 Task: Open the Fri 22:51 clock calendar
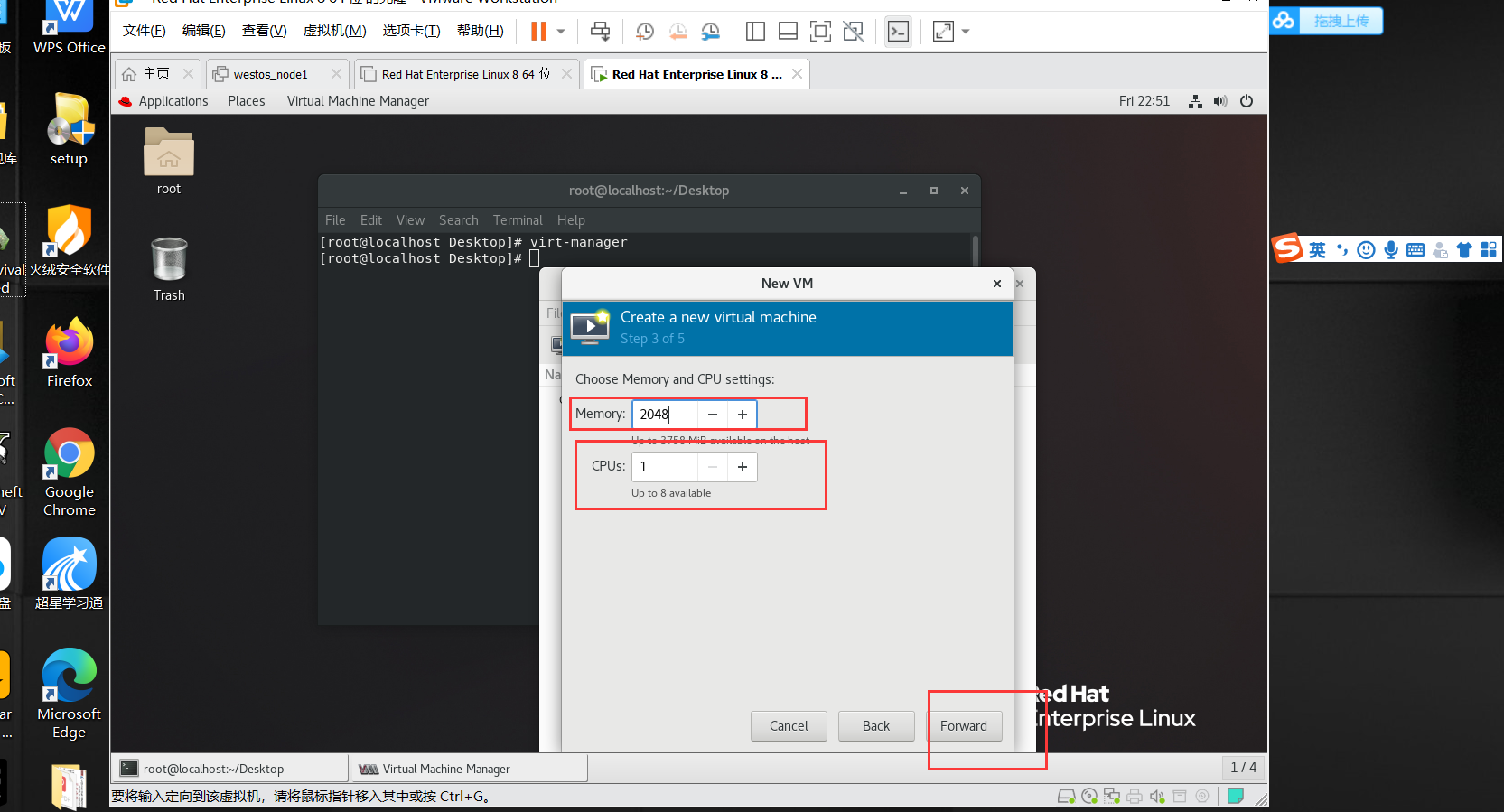tap(1144, 101)
